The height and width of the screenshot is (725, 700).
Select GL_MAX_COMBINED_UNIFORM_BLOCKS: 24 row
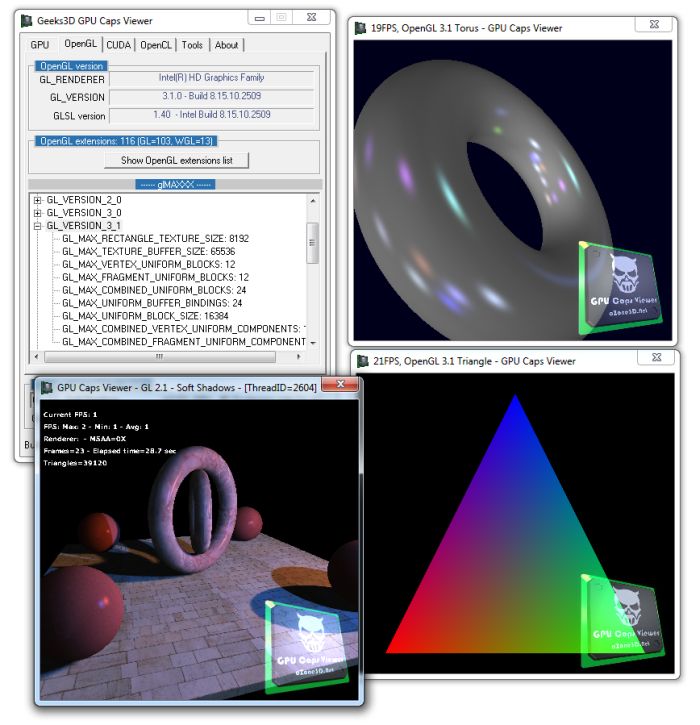[x=154, y=290]
